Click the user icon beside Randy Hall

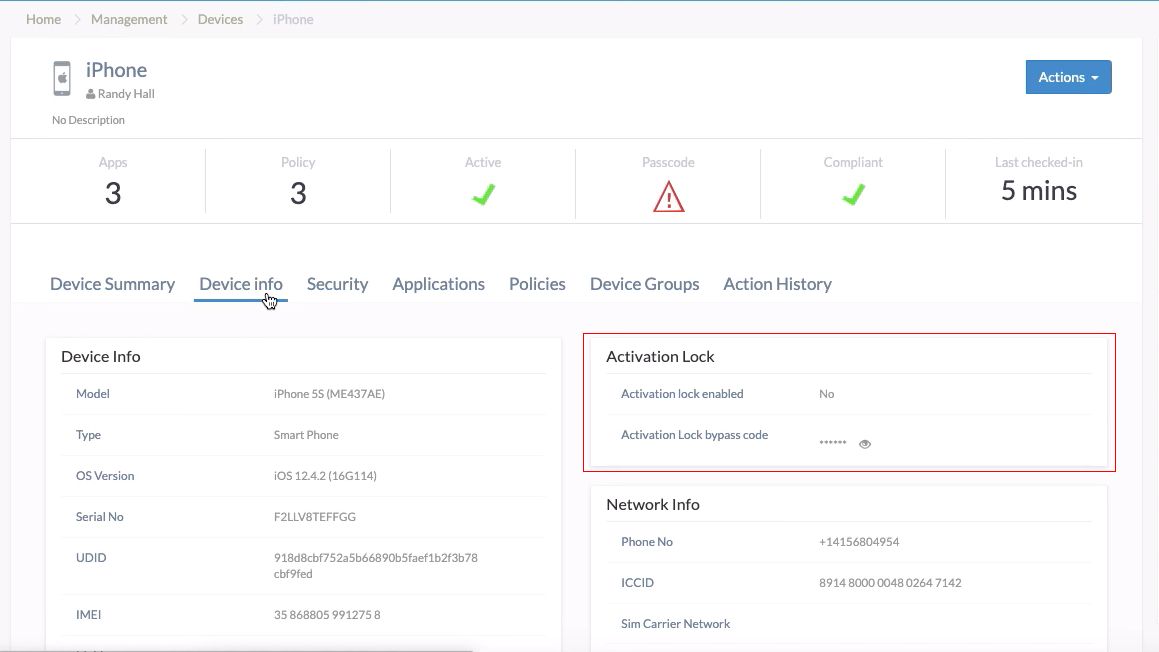90,95
